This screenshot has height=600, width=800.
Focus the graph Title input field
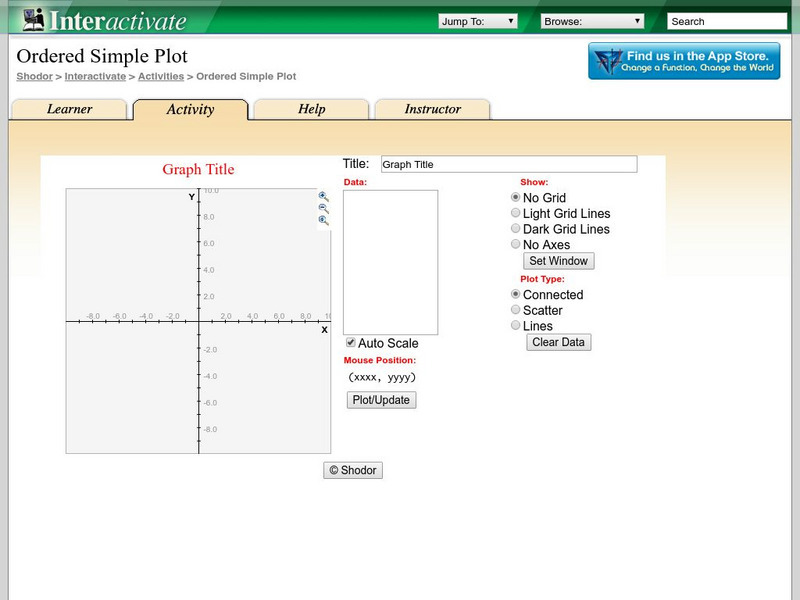[x=508, y=164]
